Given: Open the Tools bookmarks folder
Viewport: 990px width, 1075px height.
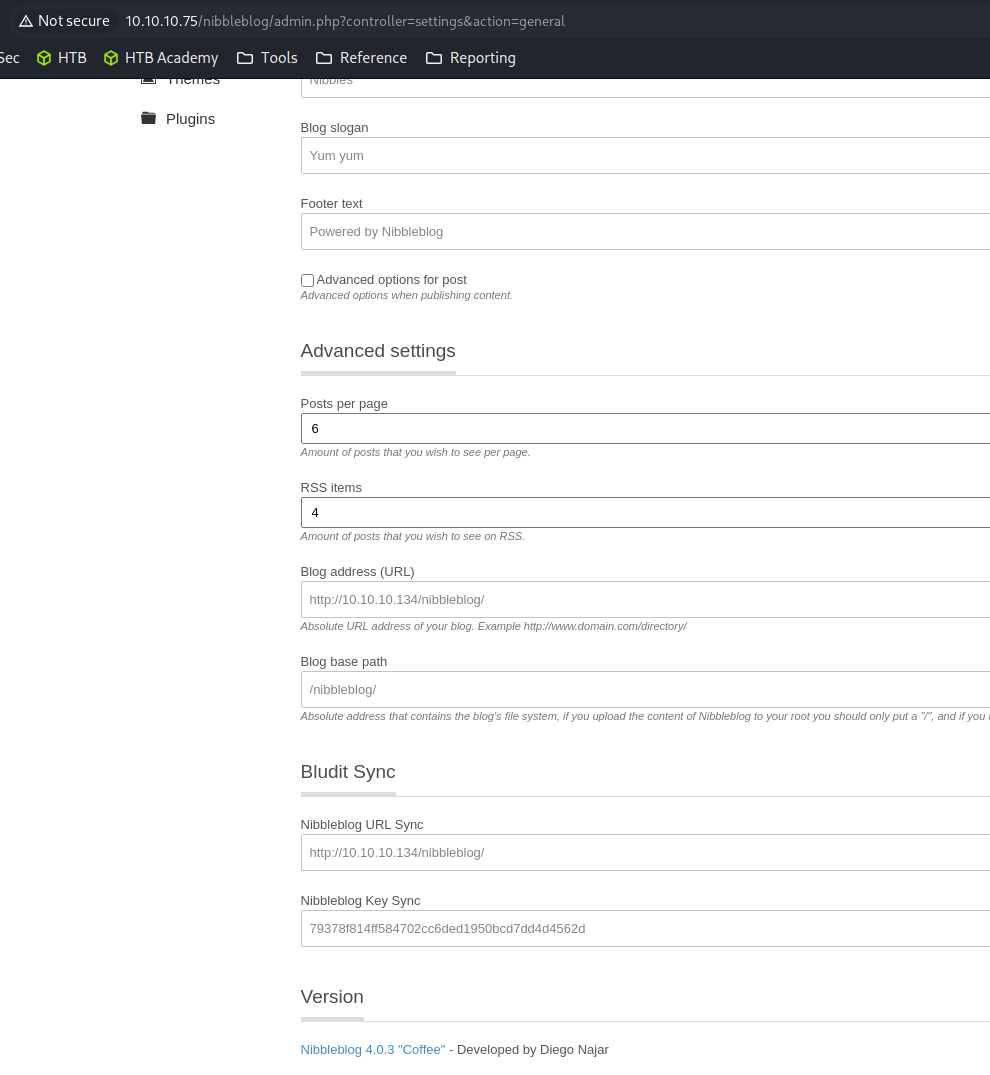Looking at the screenshot, I should 267,58.
